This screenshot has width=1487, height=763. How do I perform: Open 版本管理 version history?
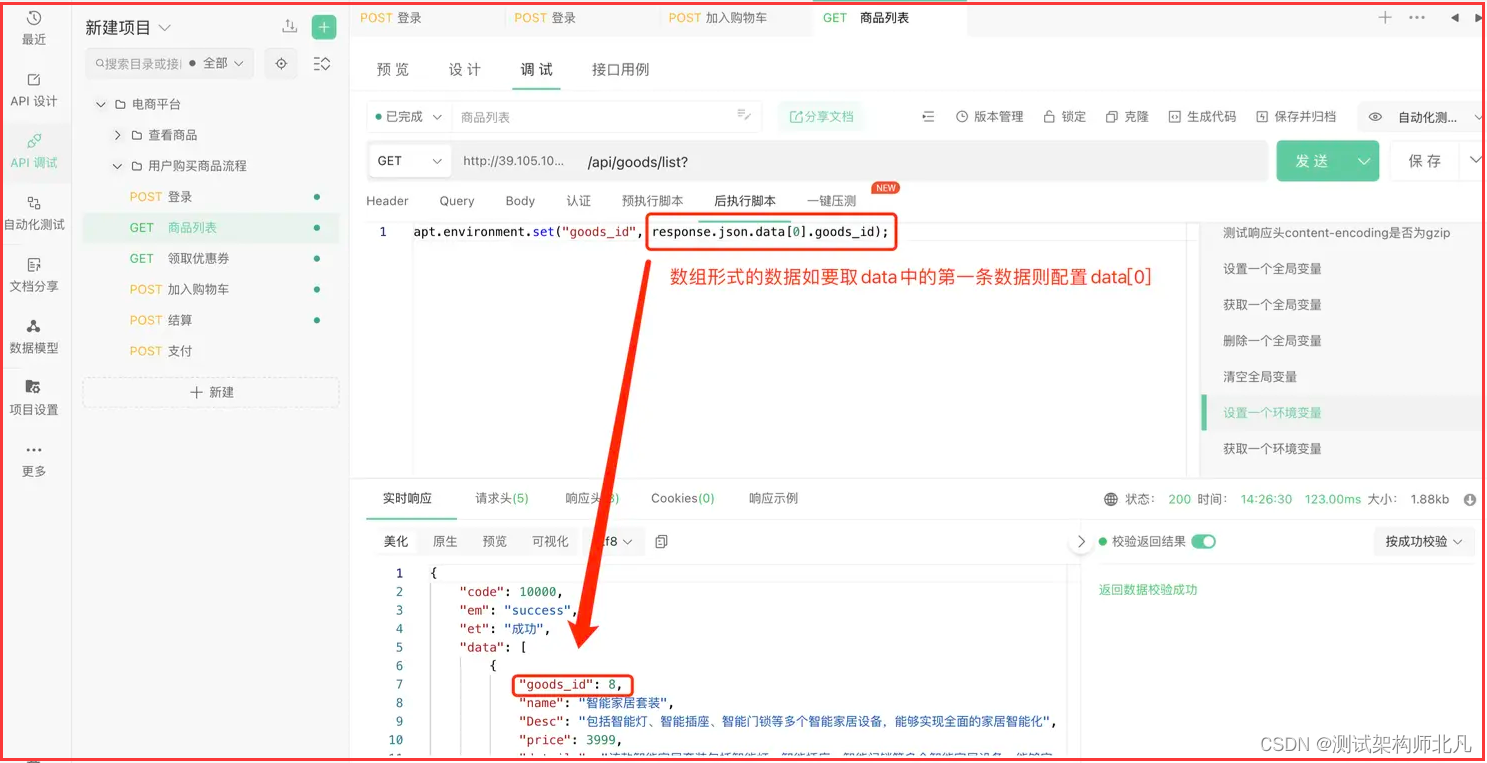[x=990, y=117]
